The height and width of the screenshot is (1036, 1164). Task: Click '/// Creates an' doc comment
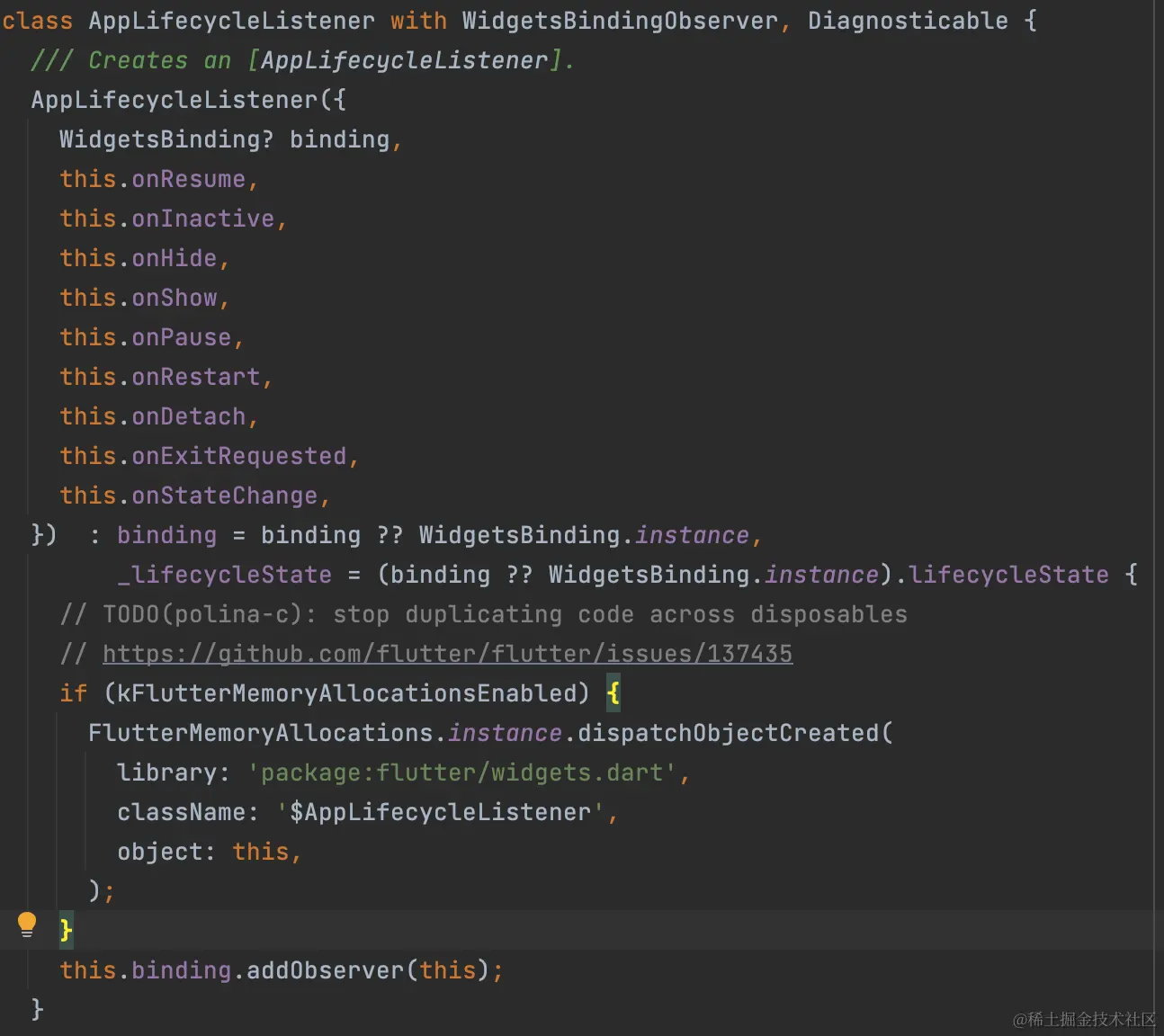(131, 60)
